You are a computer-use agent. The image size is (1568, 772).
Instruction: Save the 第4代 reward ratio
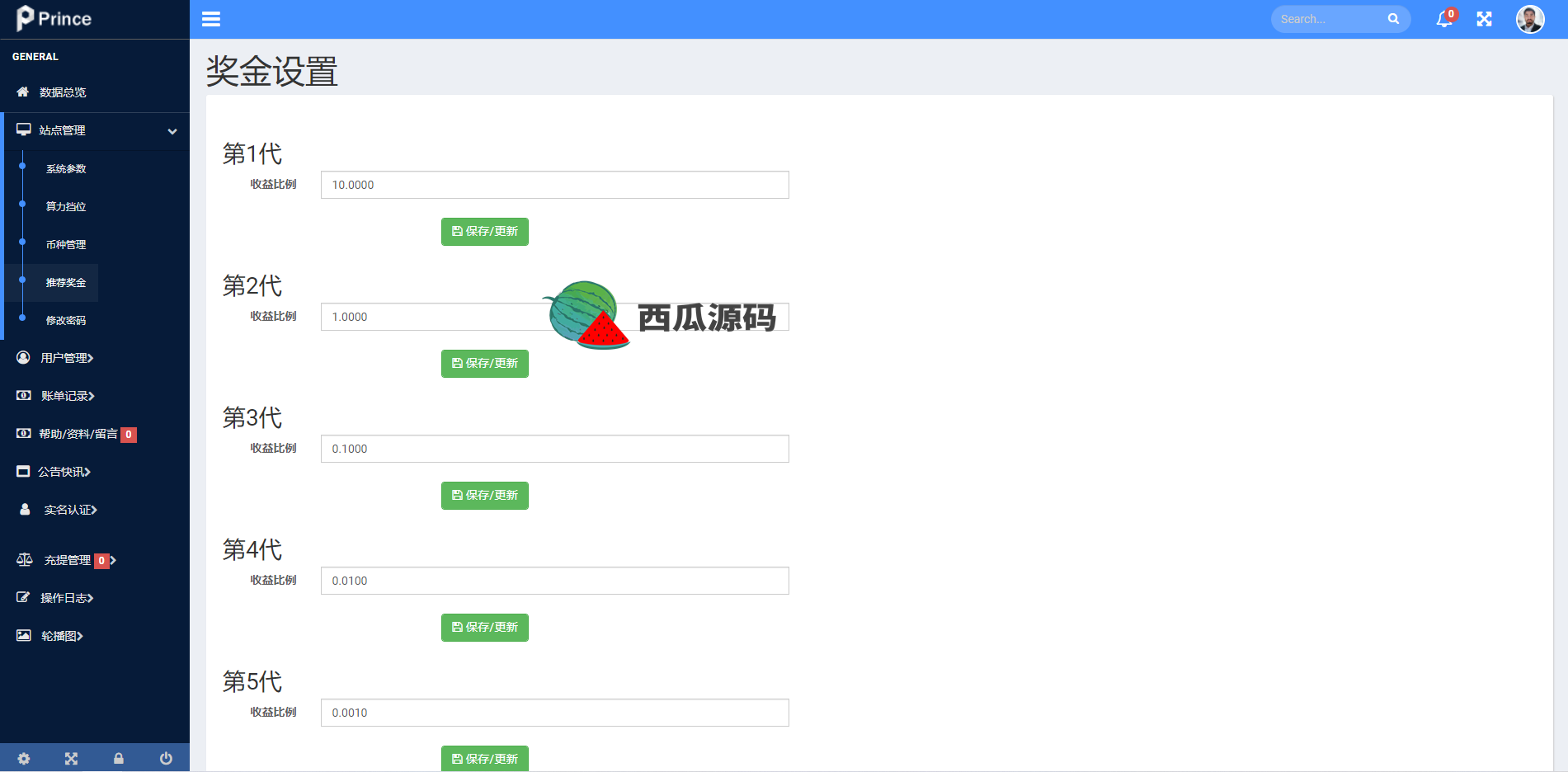[485, 628]
